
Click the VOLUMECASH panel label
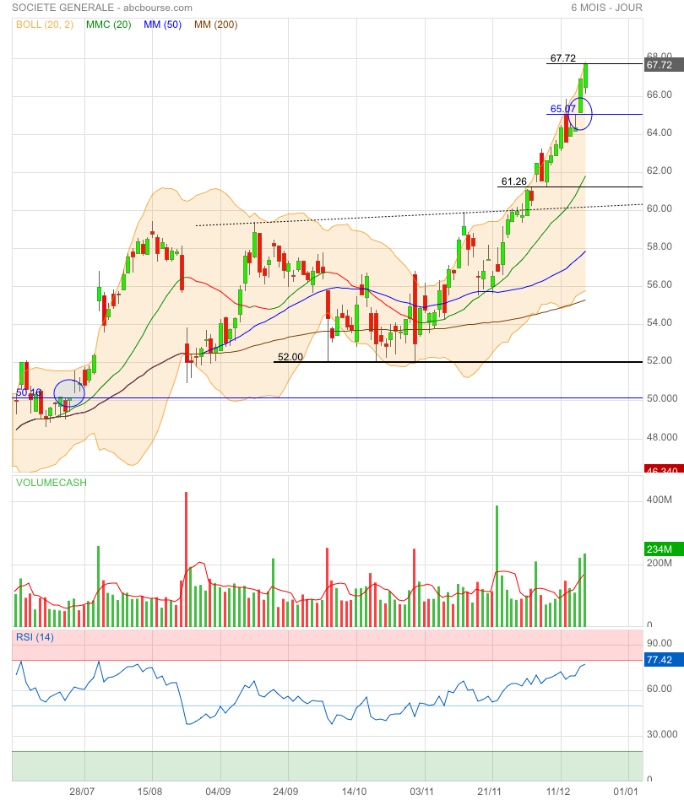point(51,482)
